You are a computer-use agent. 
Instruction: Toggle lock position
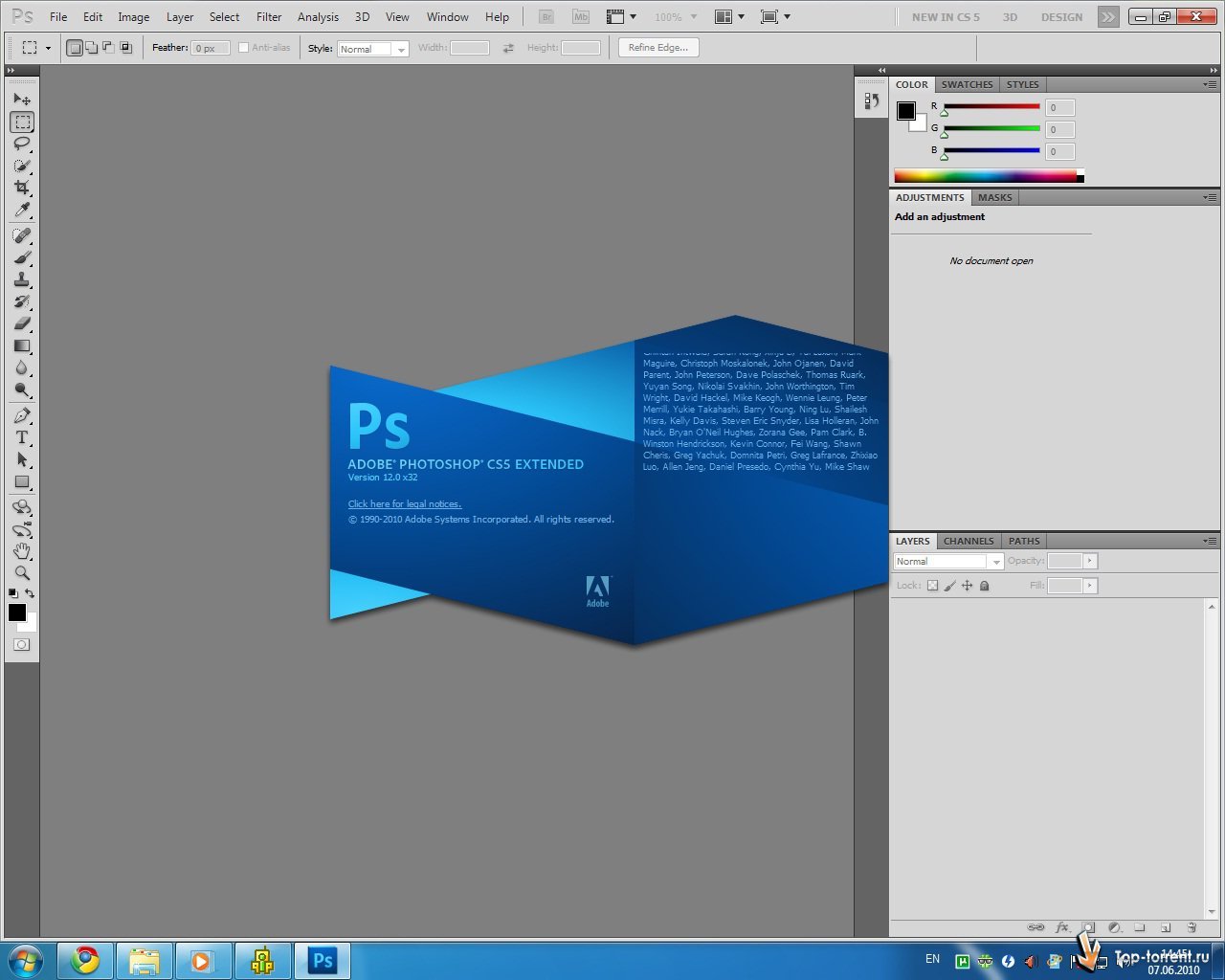[967, 586]
